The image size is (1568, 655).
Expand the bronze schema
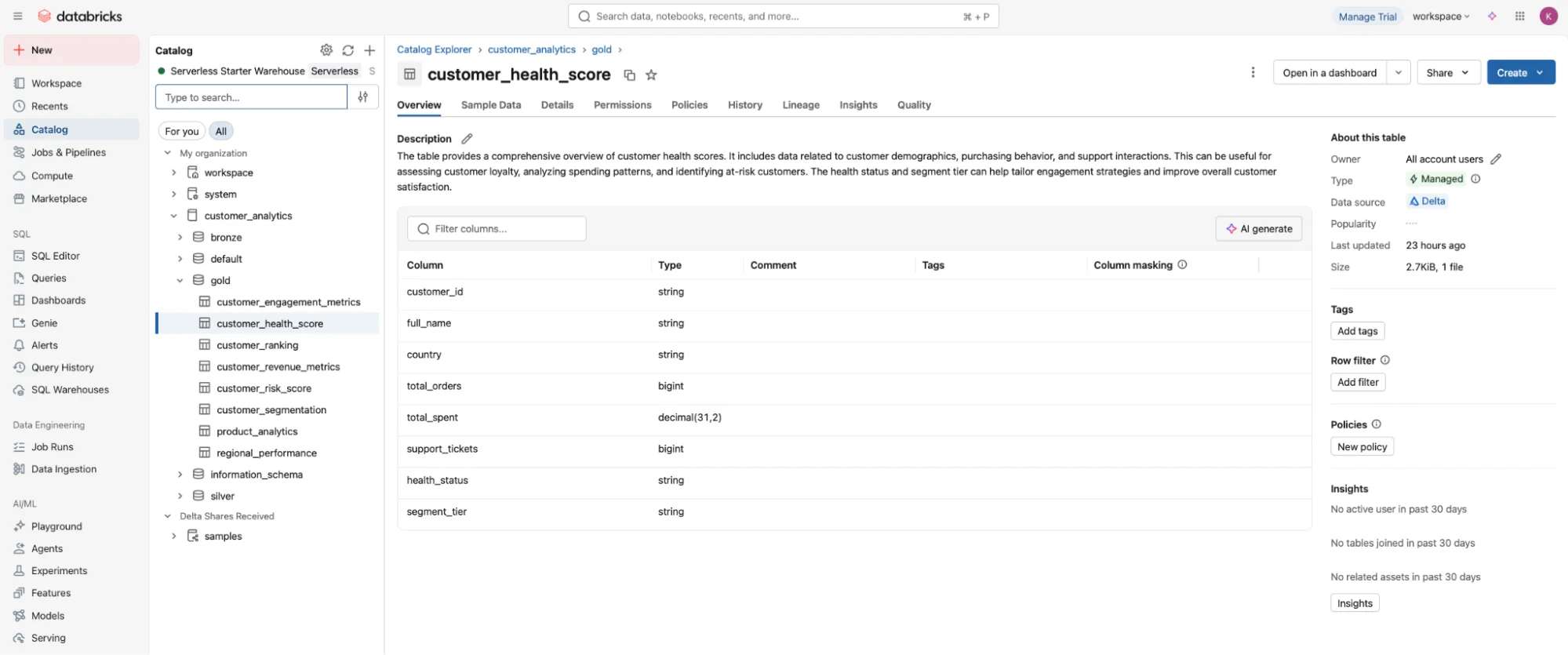click(180, 237)
